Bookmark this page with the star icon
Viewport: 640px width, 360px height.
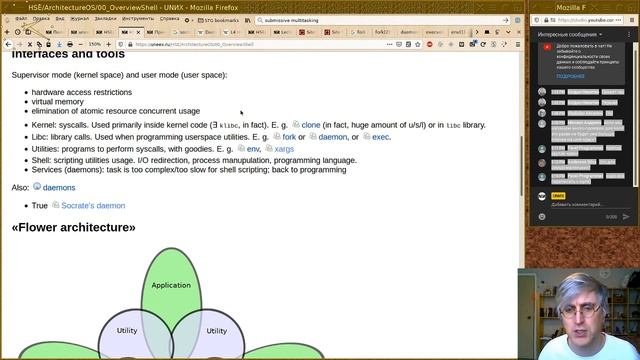(418, 44)
